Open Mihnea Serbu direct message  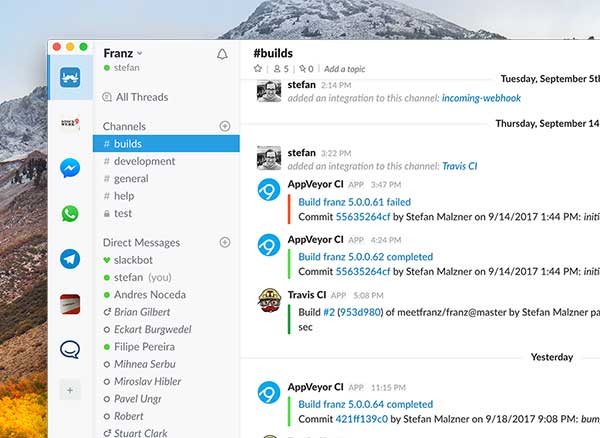point(166,364)
